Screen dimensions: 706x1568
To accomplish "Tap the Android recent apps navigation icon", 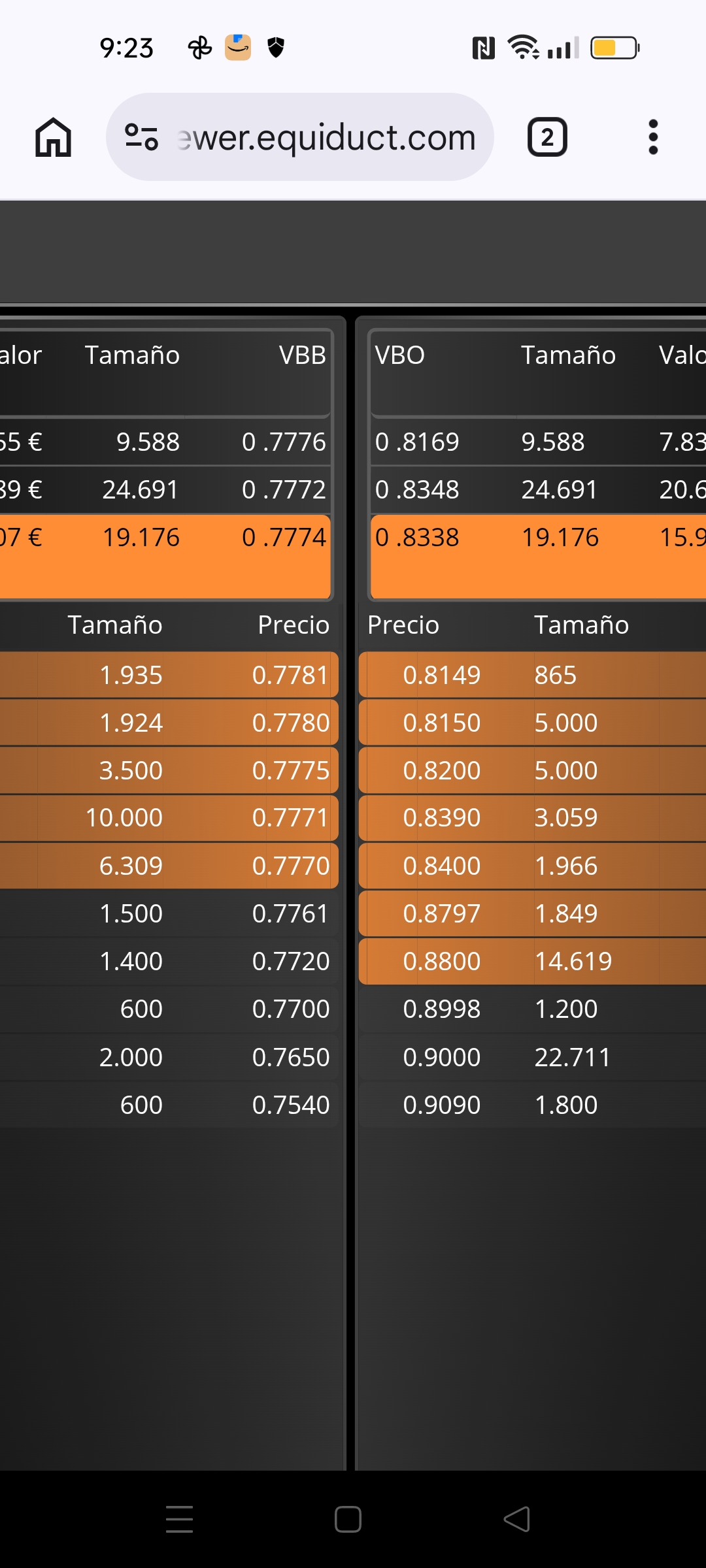I will (179, 1519).
